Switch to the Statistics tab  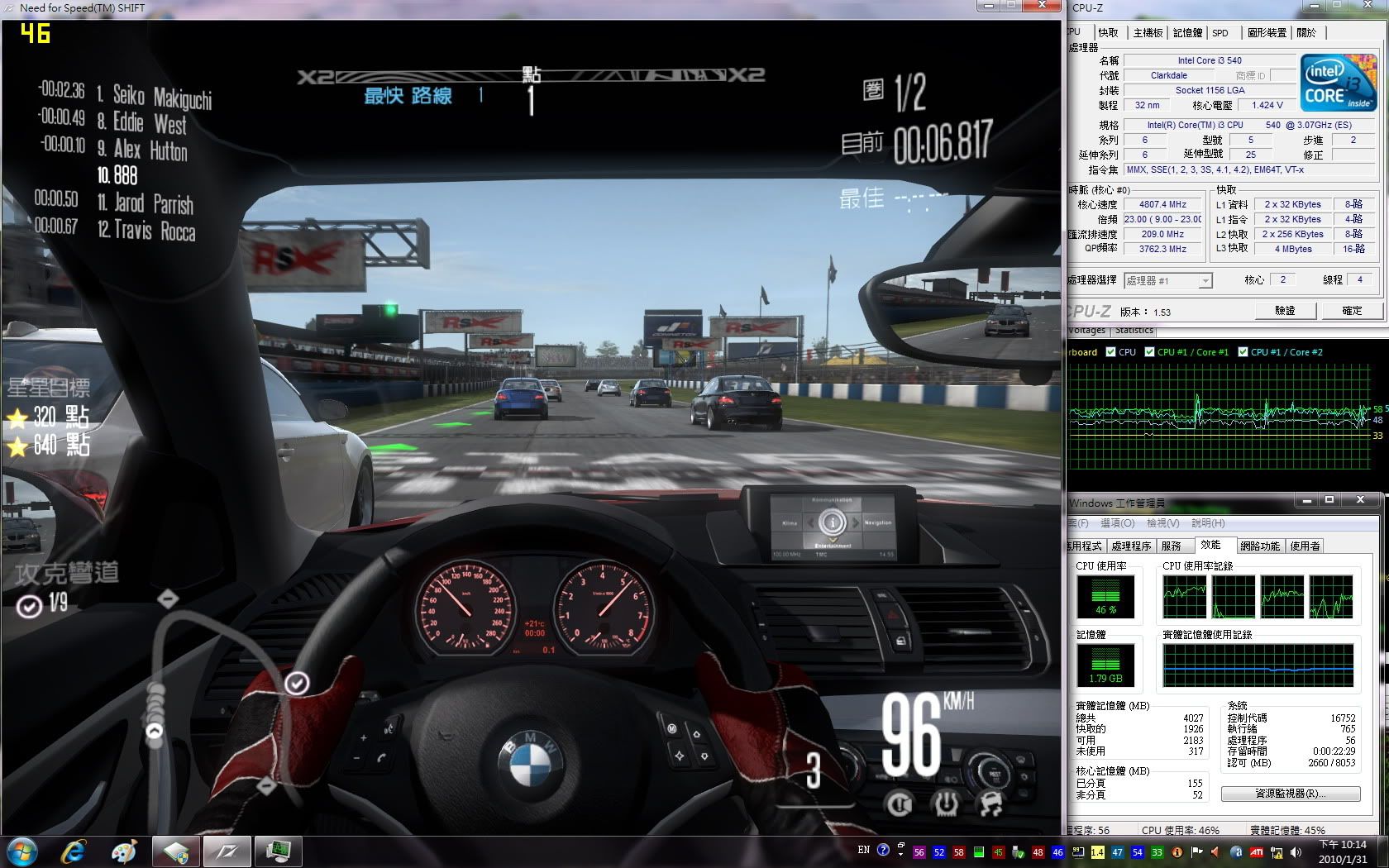click(x=1134, y=330)
